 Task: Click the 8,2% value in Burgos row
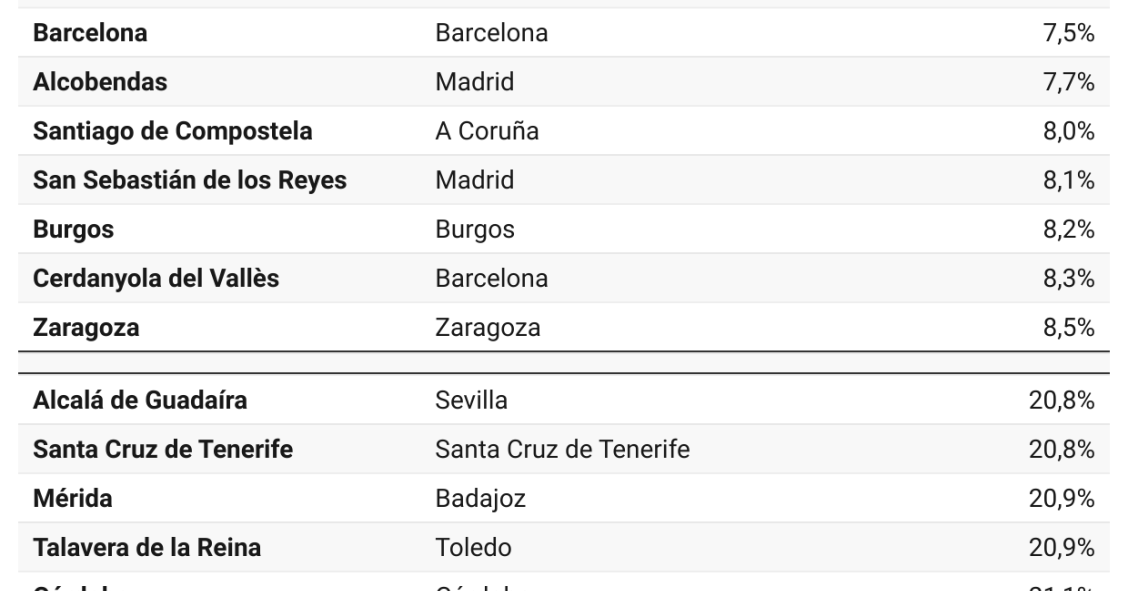(1069, 230)
